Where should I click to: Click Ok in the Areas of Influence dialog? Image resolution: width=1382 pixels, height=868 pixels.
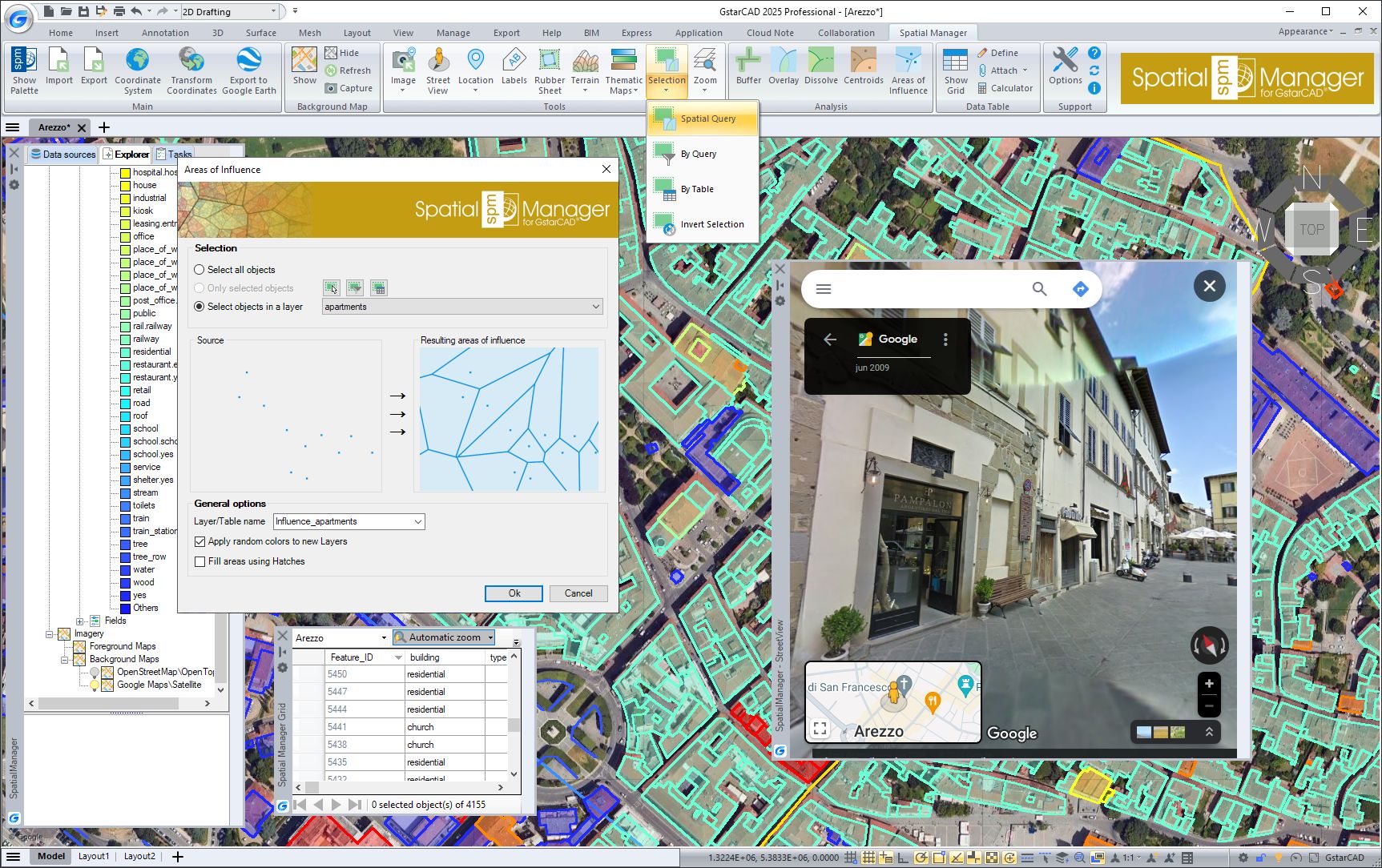pyautogui.click(x=513, y=593)
